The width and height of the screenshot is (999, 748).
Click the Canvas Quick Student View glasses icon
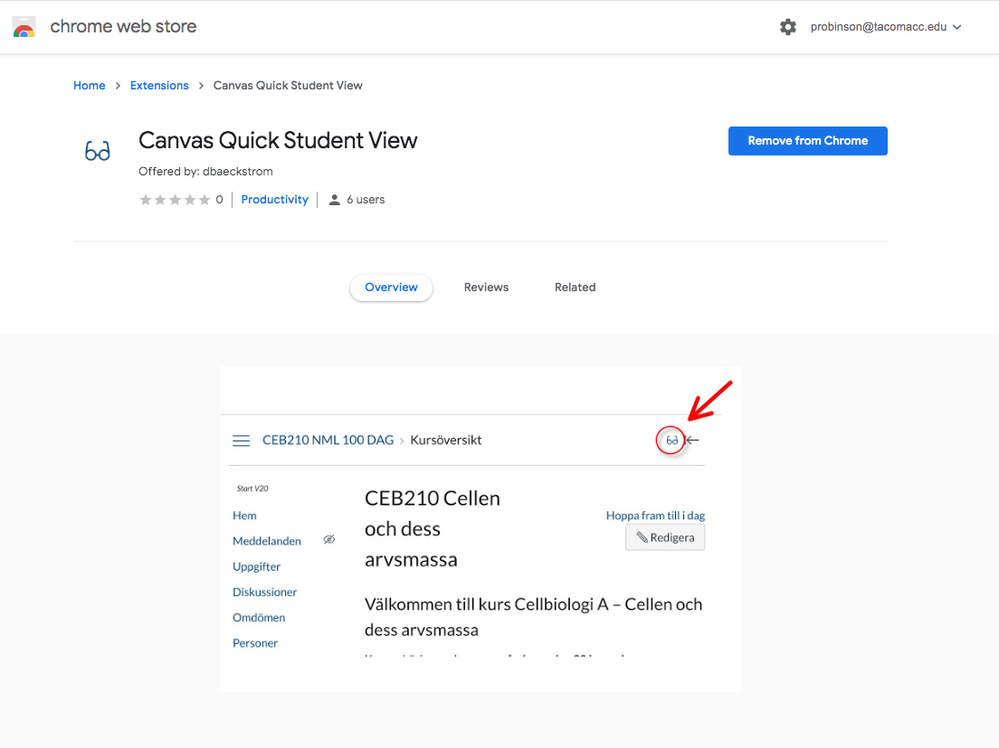click(x=97, y=152)
